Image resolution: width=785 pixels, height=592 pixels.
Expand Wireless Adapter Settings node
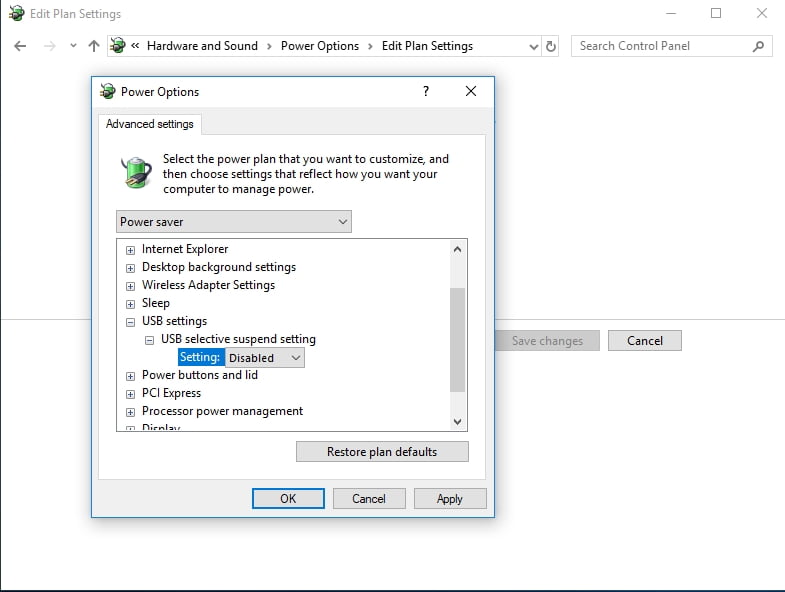tap(130, 286)
